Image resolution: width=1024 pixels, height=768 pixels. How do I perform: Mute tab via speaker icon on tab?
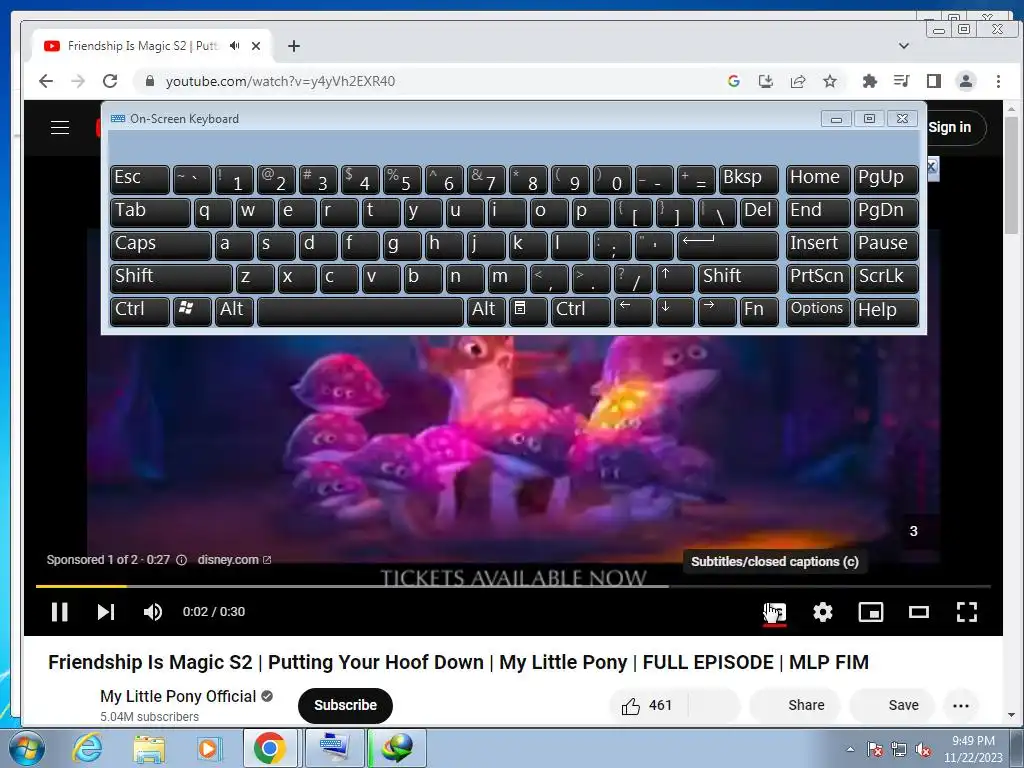pyautogui.click(x=234, y=46)
